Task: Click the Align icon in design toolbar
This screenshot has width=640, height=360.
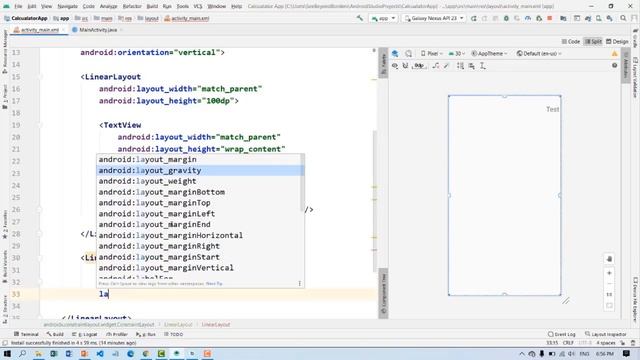Action: [471, 66]
